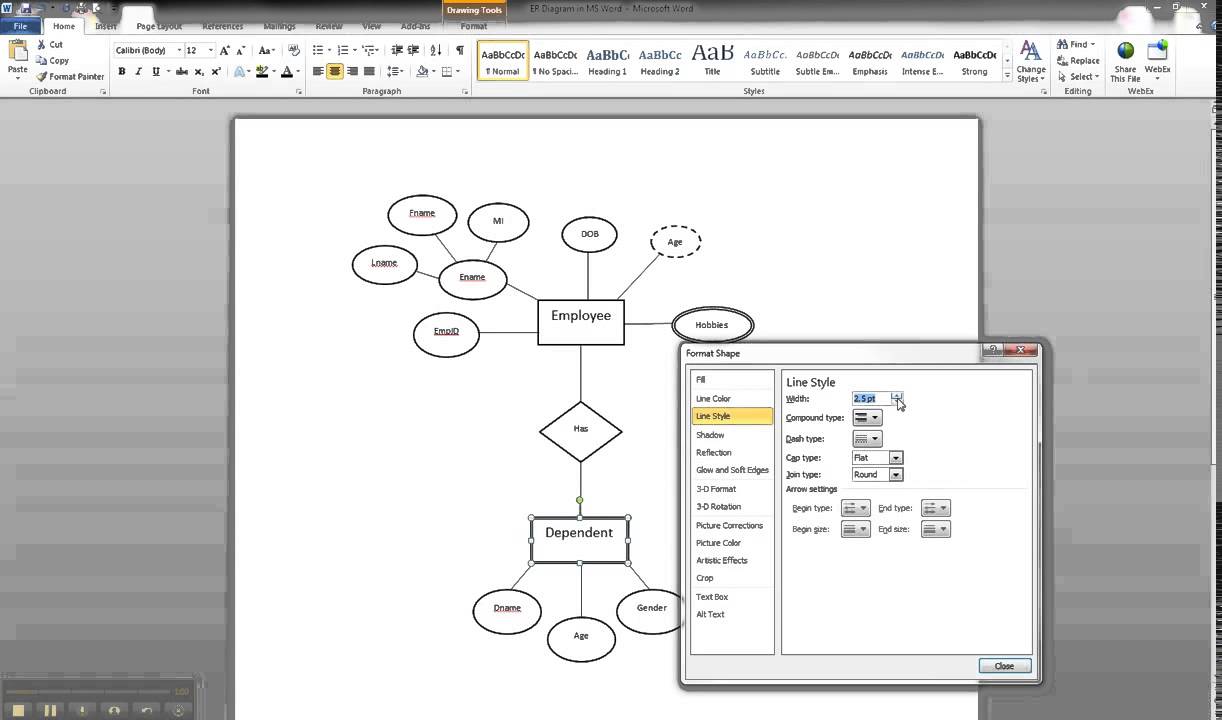Click Align Text Left icon

(x=318, y=71)
